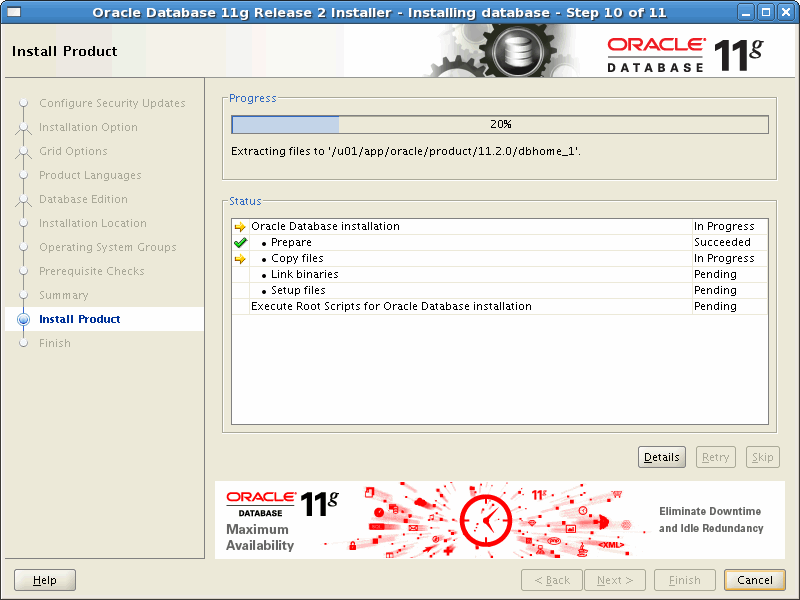Image resolution: width=800 pixels, height=600 pixels.
Task: Click the Install Product page heading
Action: [65, 51]
